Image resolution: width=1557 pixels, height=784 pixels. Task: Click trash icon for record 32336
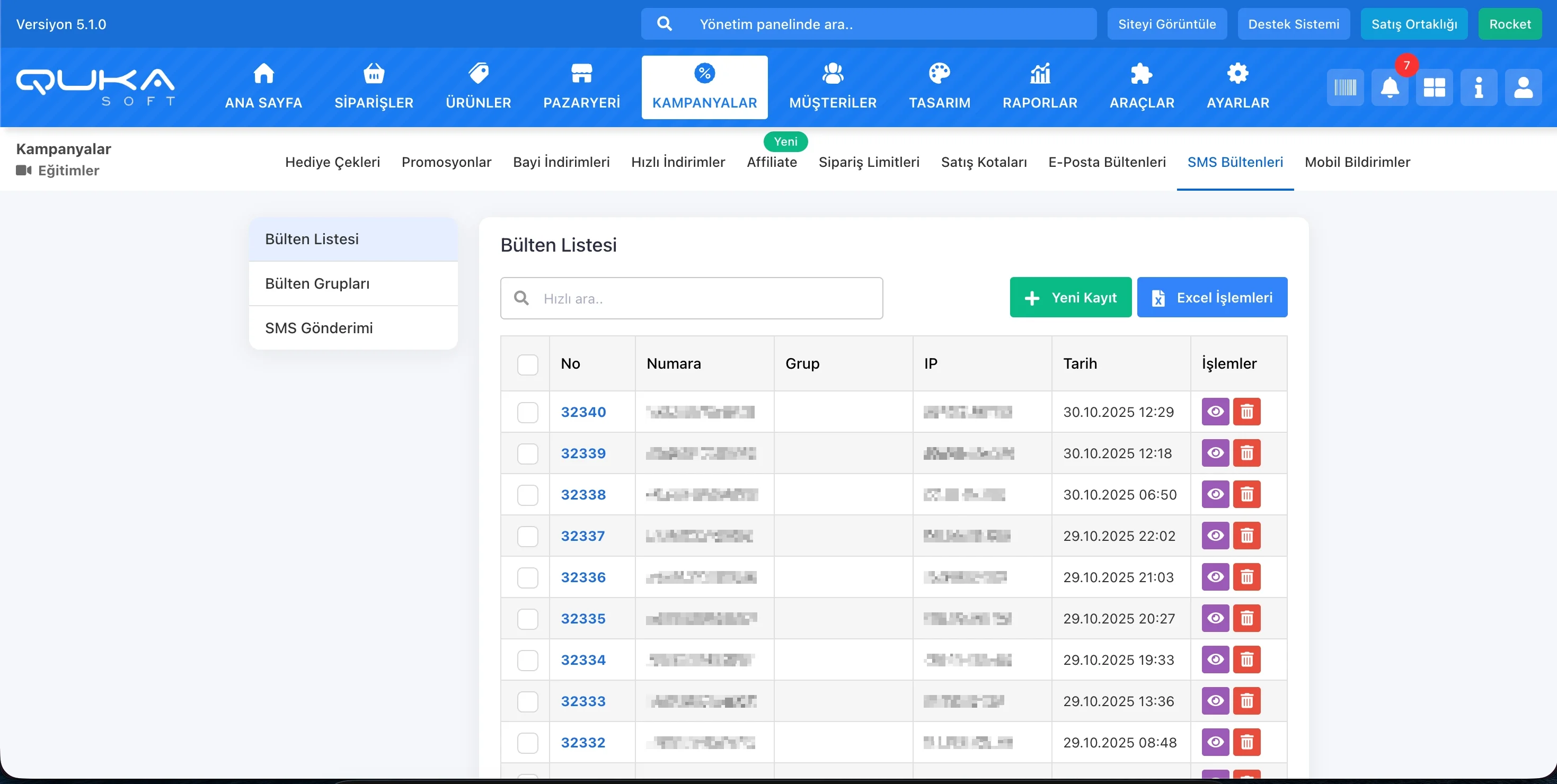(1246, 577)
